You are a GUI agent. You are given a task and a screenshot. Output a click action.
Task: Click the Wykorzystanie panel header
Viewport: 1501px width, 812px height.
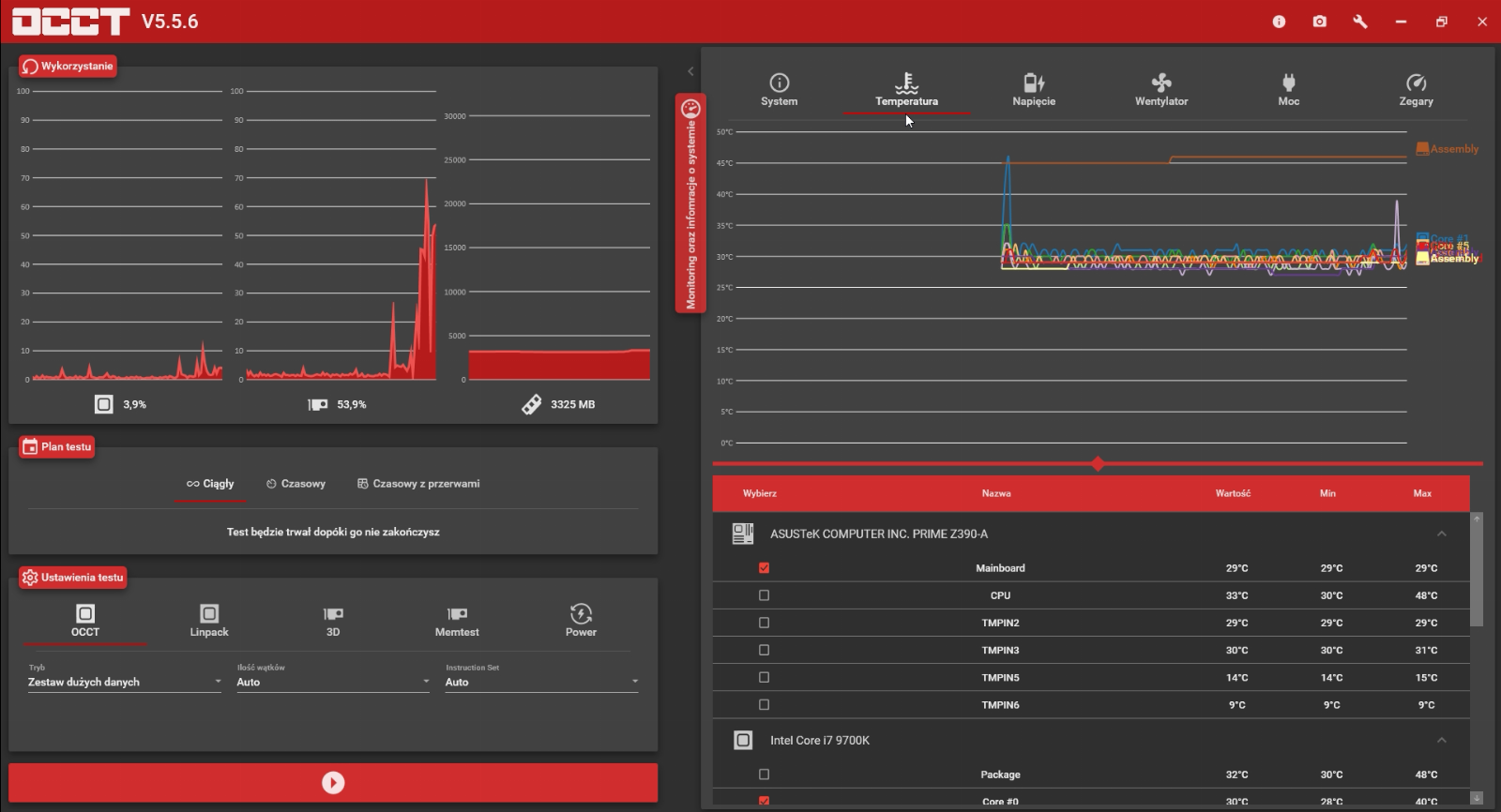point(68,66)
